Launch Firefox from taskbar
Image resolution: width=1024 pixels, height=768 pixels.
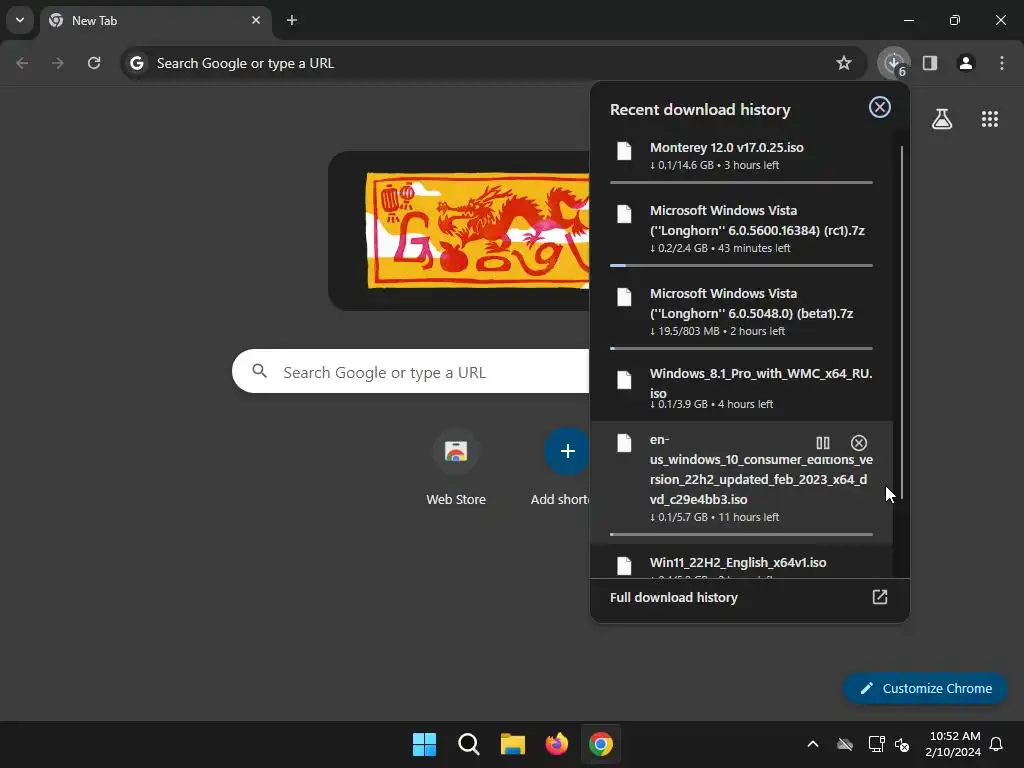[557, 744]
